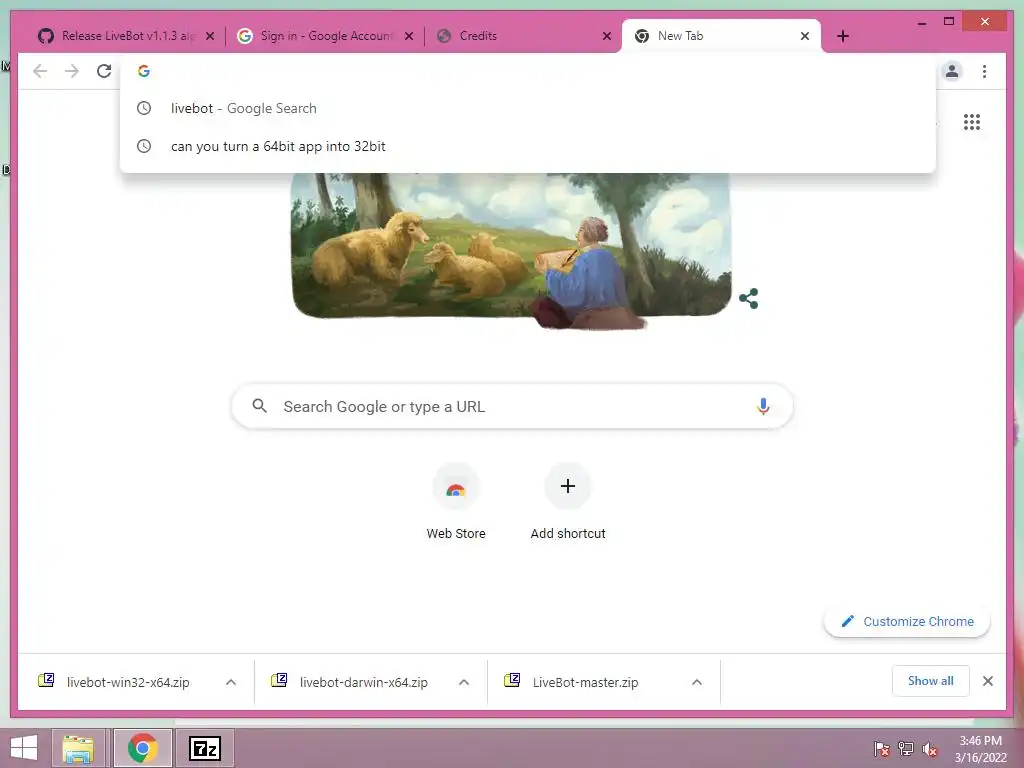Click clock icon beside 64bit app suggestion
Viewport: 1024px width, 768px height.
pos(144,146)
